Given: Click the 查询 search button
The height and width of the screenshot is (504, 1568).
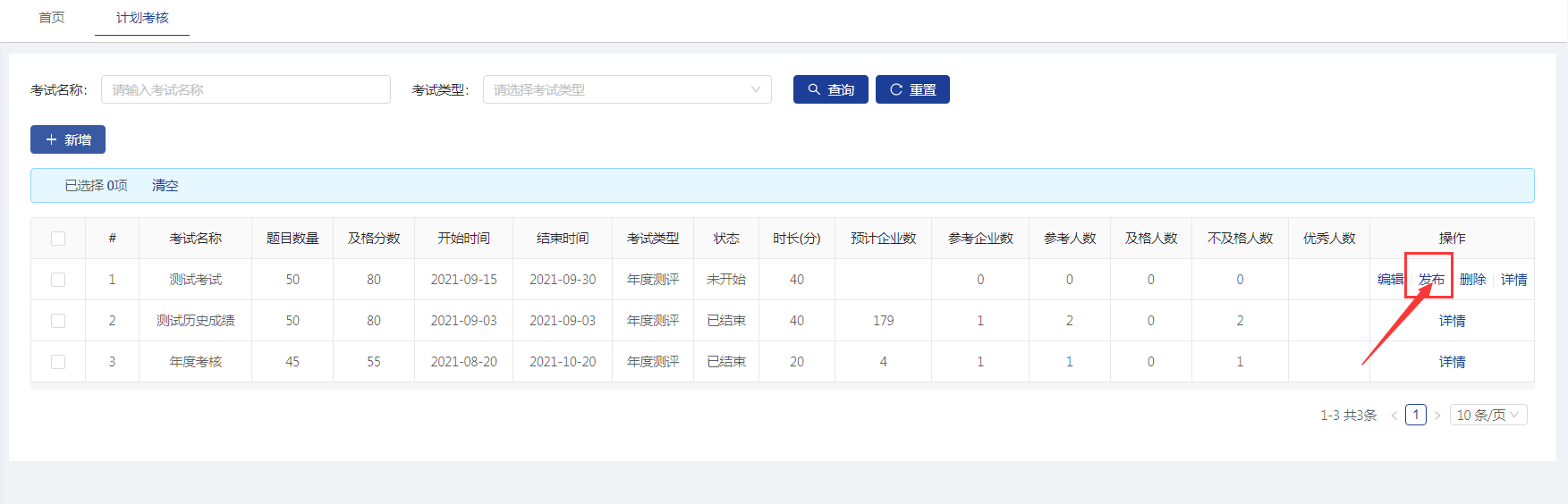Looking at the screenshot, I should (830, 89).
